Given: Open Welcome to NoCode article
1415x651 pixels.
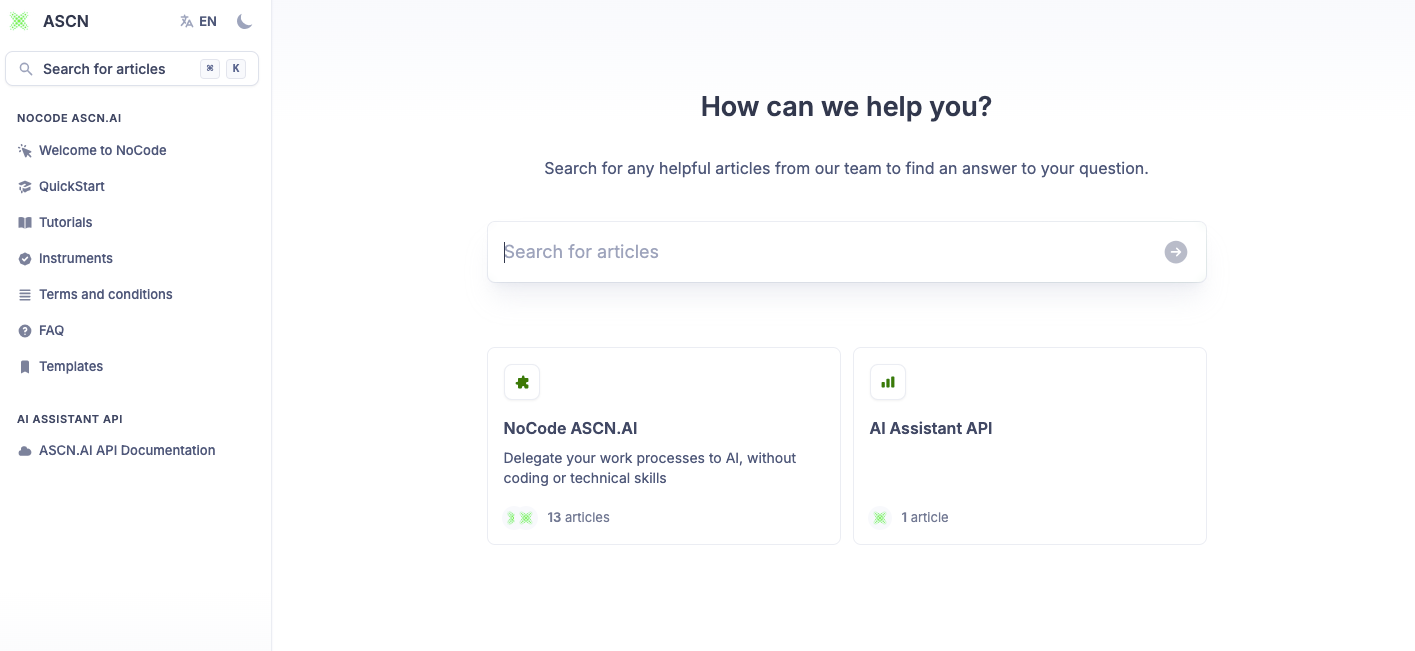Looking at the screenshot, I should pos(102,150).
